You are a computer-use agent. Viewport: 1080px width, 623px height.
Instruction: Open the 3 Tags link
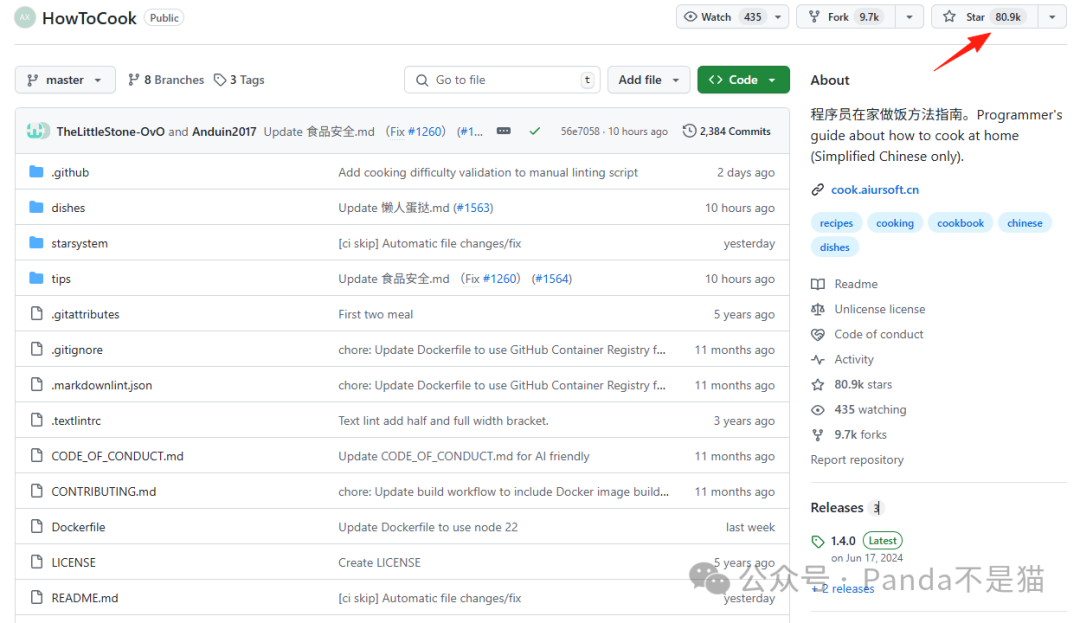pyautogui.click(x=239, y=80)
